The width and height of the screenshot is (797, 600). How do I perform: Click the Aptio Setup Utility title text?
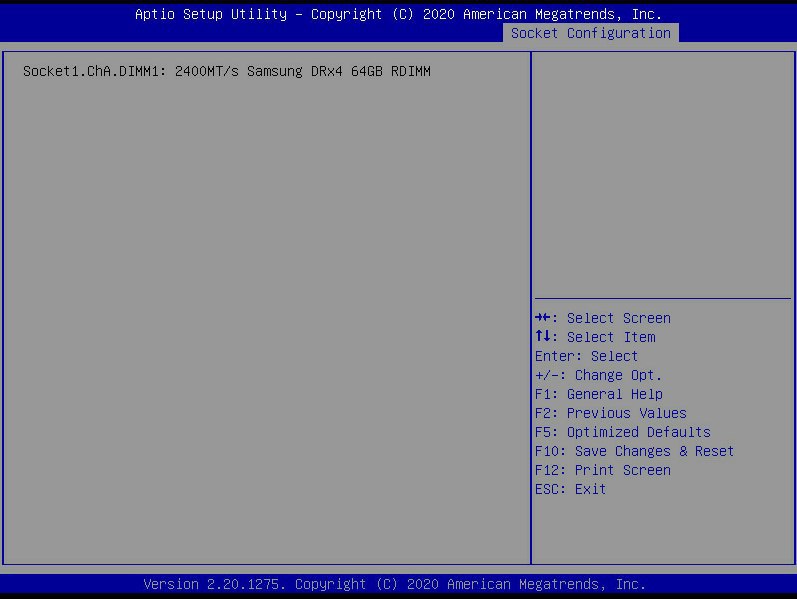(x=398, y=14)
